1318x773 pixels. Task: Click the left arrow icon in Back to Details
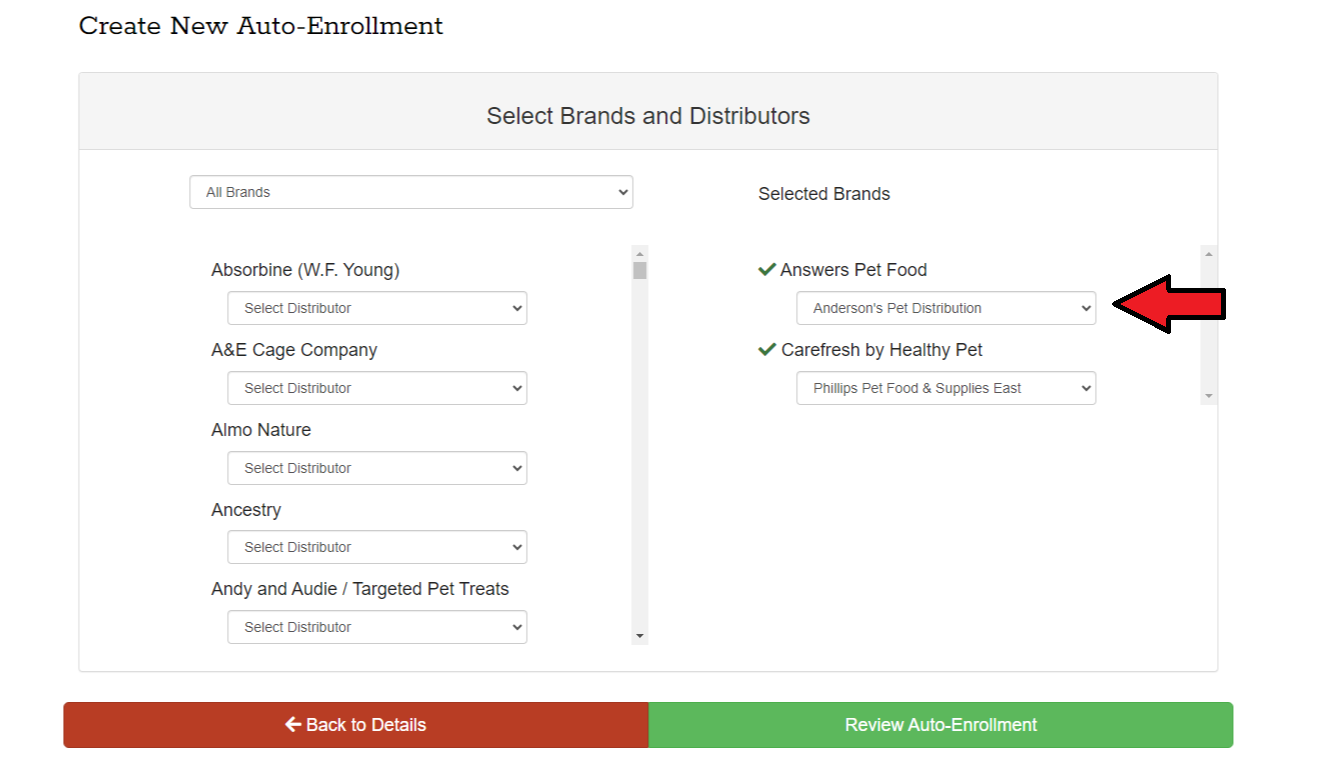click(293, 725)
